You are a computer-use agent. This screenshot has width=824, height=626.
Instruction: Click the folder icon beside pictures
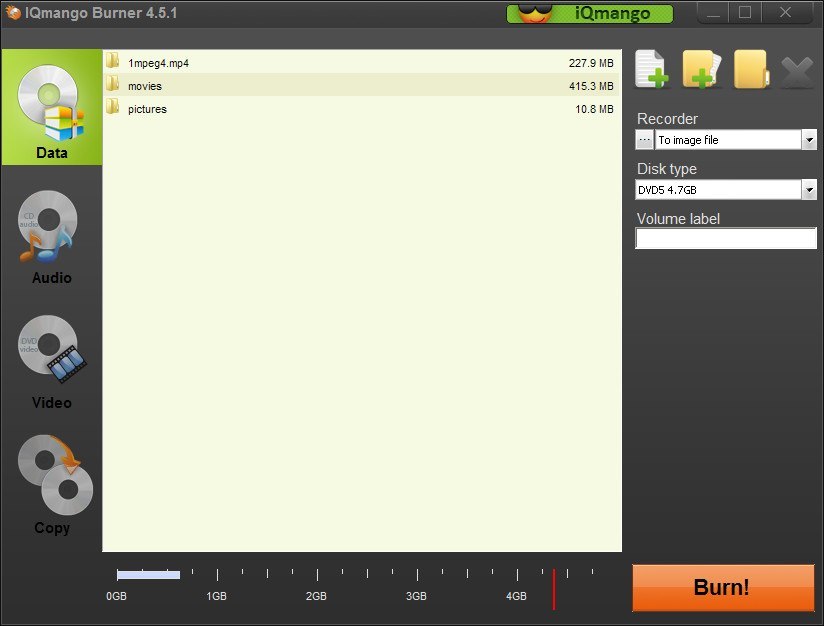tap(112, 107)
